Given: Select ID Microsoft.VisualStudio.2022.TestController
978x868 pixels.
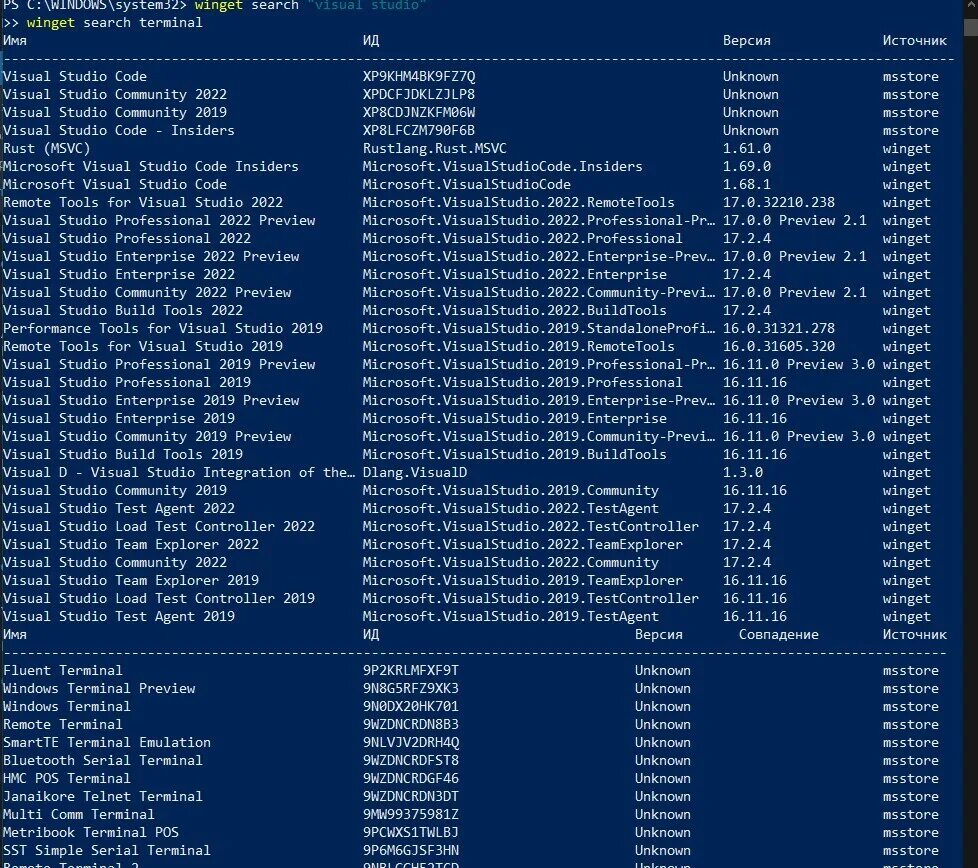Looking at the screenshot, I should (x=531, y=527).
